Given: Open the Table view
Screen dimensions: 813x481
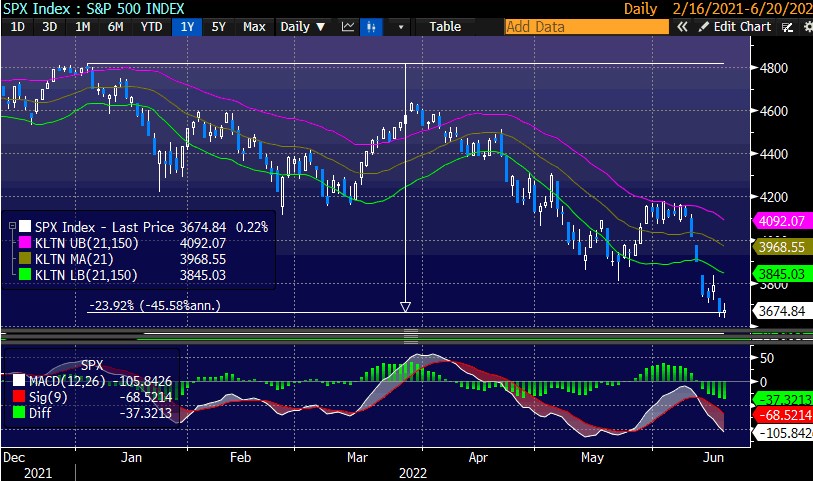Looking at the screenshot, I should [x=445, y=27].
